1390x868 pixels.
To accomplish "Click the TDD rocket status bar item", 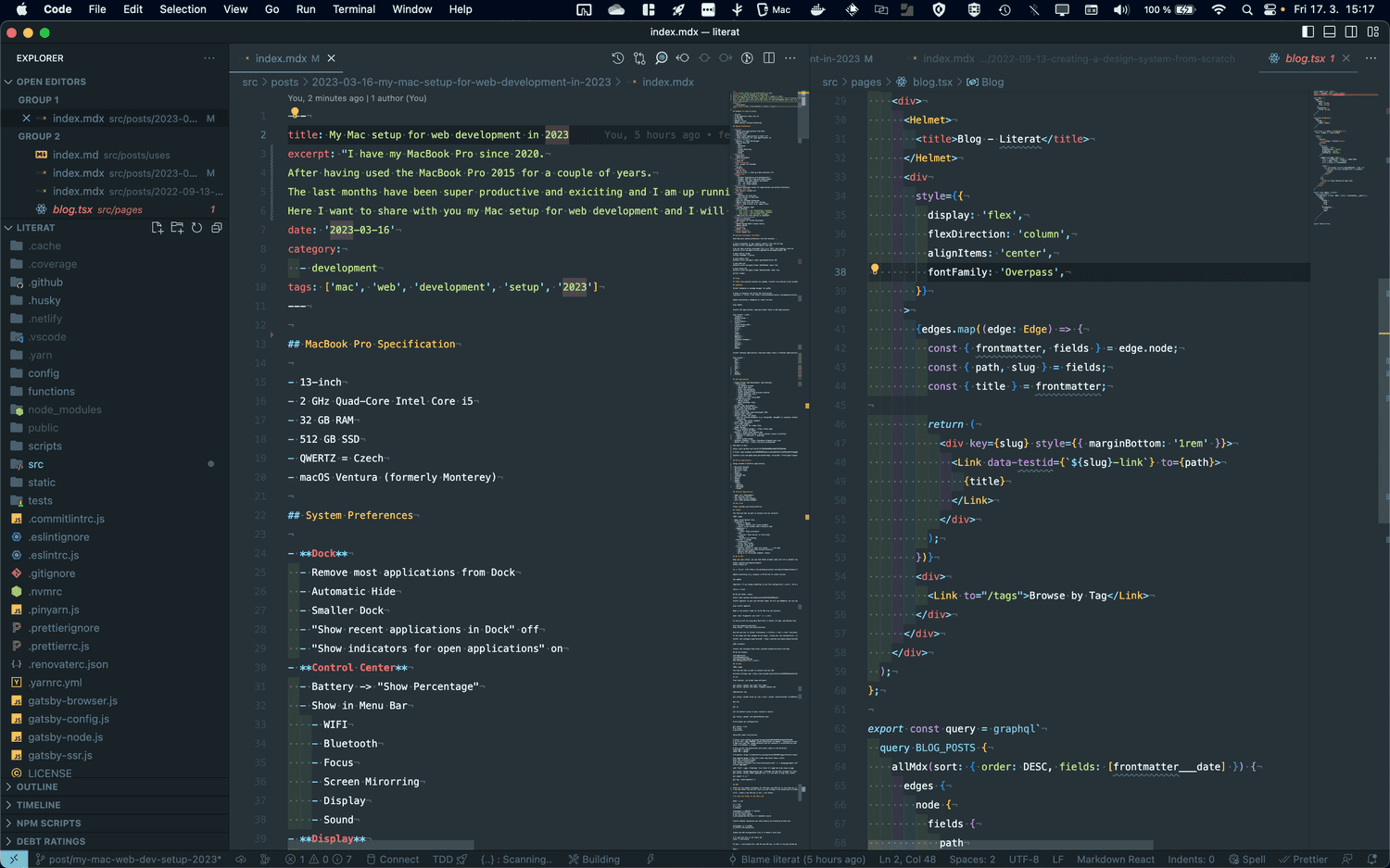I will (x=450, y=860).
